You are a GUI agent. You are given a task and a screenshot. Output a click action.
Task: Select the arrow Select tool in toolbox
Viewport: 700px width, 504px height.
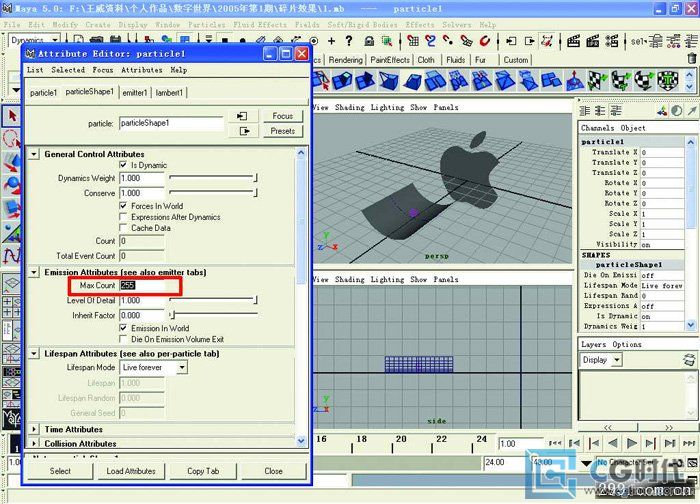pyautogui.click(x=12, y=116)
